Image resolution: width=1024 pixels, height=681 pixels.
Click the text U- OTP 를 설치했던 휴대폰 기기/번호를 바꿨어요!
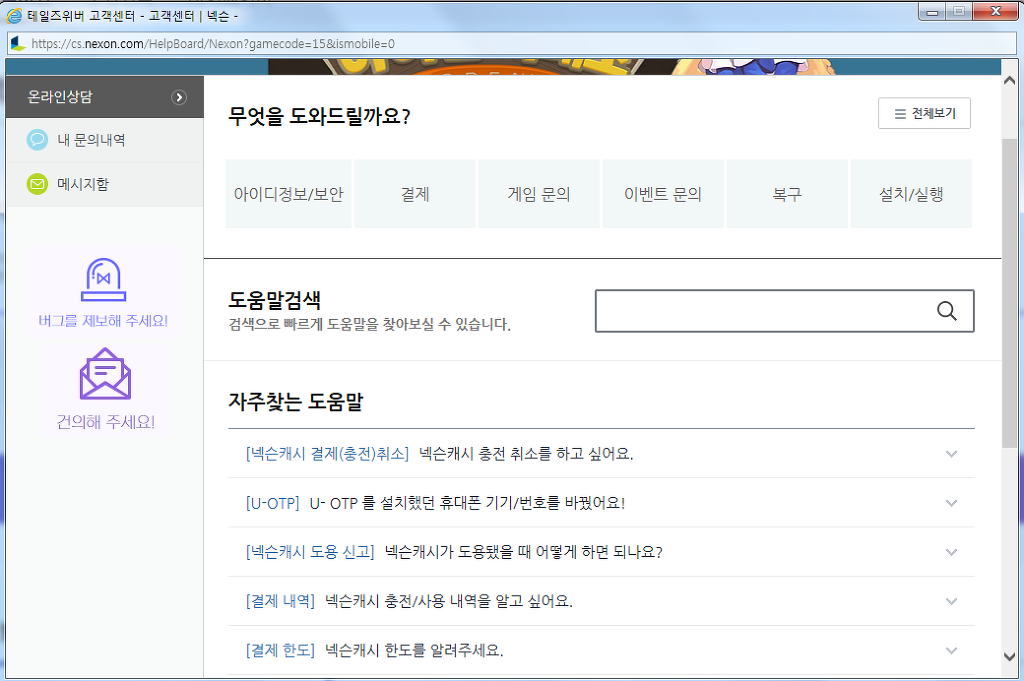(x=467, y=503)
